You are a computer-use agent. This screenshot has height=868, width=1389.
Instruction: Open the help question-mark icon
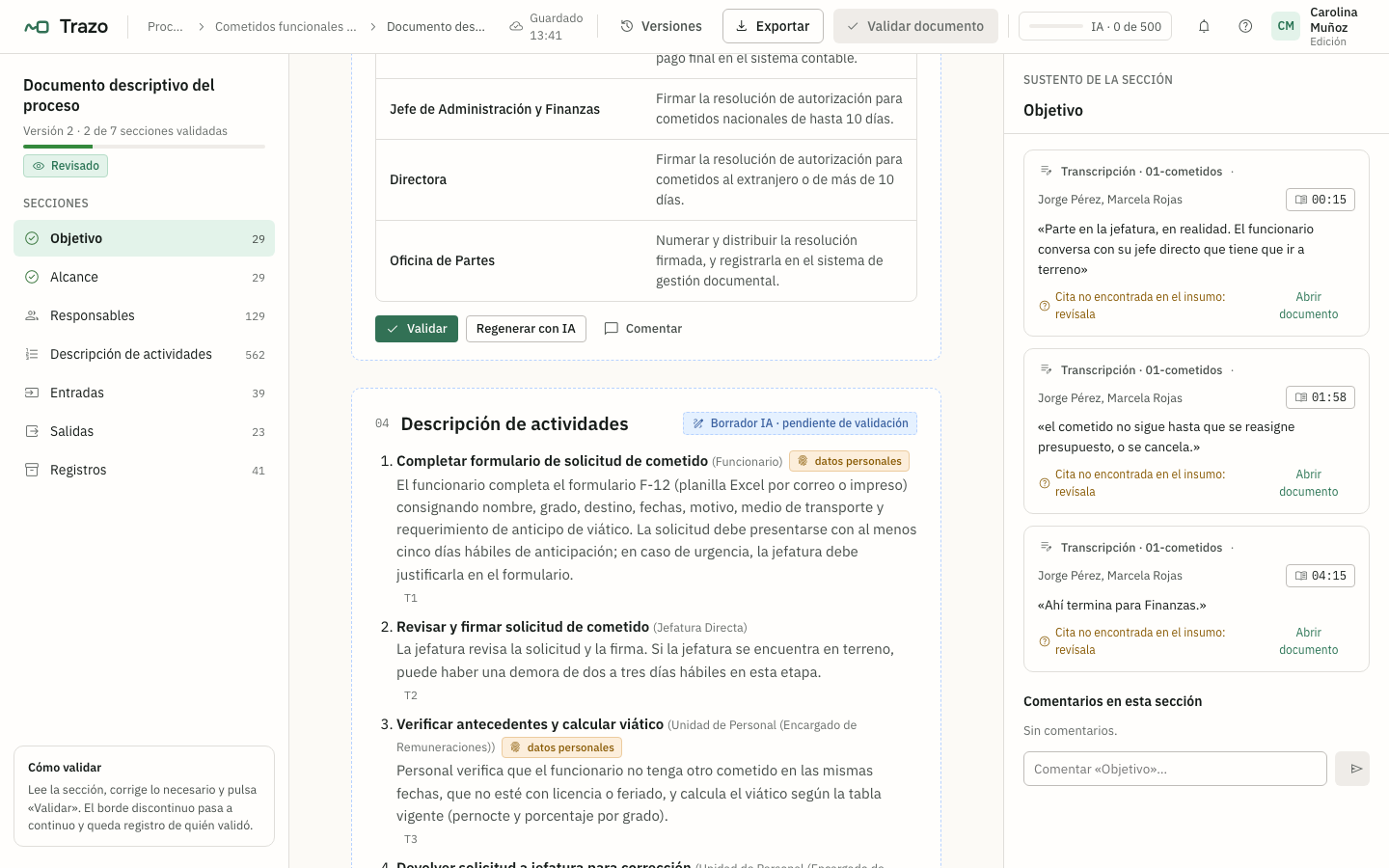click(x=1245, y=26)
